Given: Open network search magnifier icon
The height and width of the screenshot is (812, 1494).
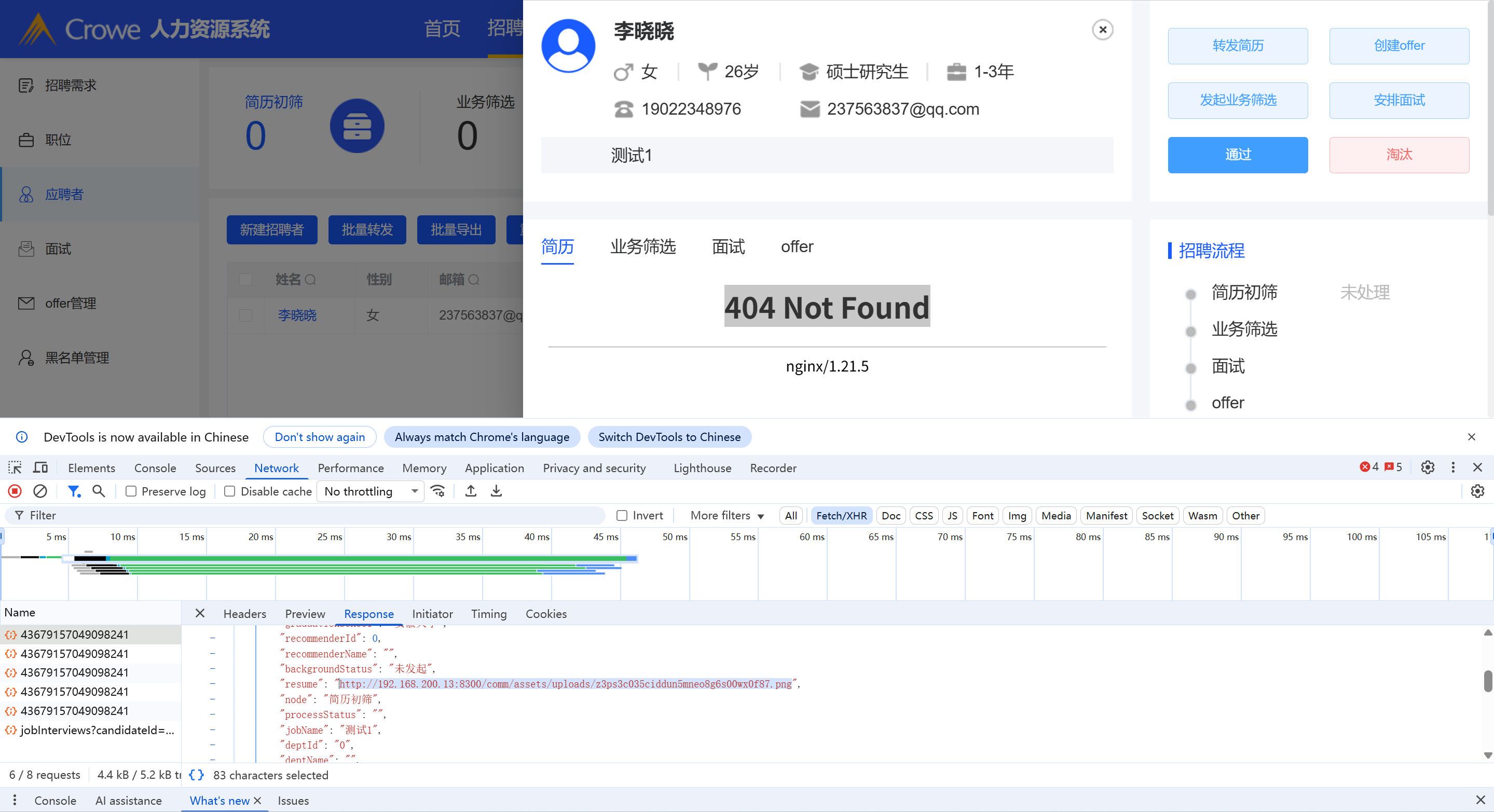Looking at the screenshot, I should pos(99,491).
